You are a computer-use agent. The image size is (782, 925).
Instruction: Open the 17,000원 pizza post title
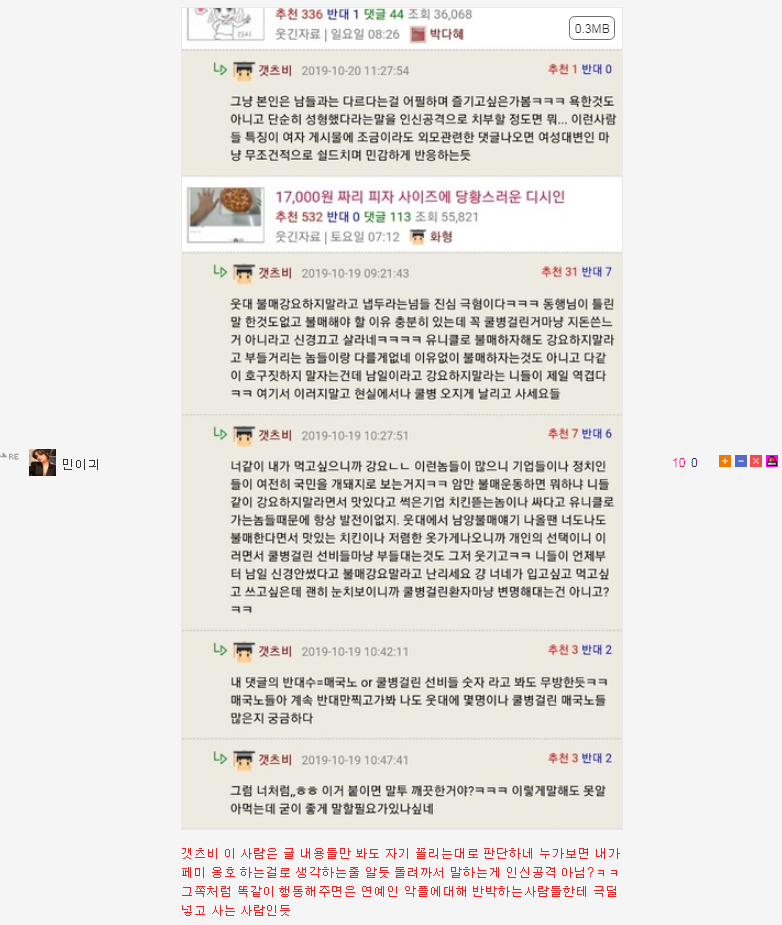pyautogui.click(x=420, y=196)
